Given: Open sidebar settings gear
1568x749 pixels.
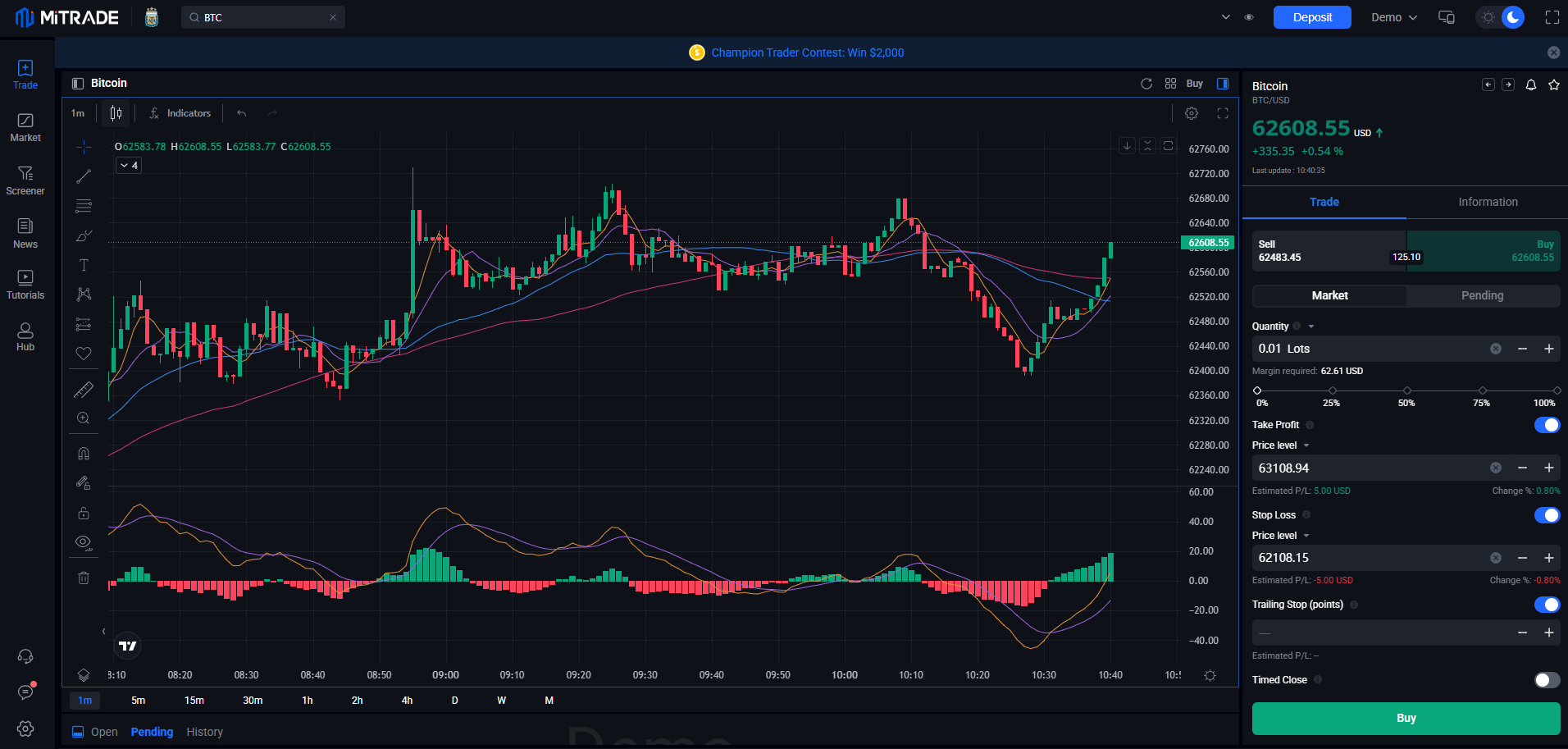Looking at the screenshot, I should pos(25,728).
